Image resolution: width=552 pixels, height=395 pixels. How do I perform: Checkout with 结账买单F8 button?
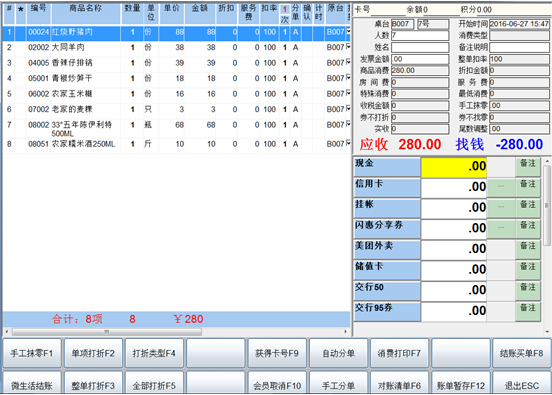point(522,353)
